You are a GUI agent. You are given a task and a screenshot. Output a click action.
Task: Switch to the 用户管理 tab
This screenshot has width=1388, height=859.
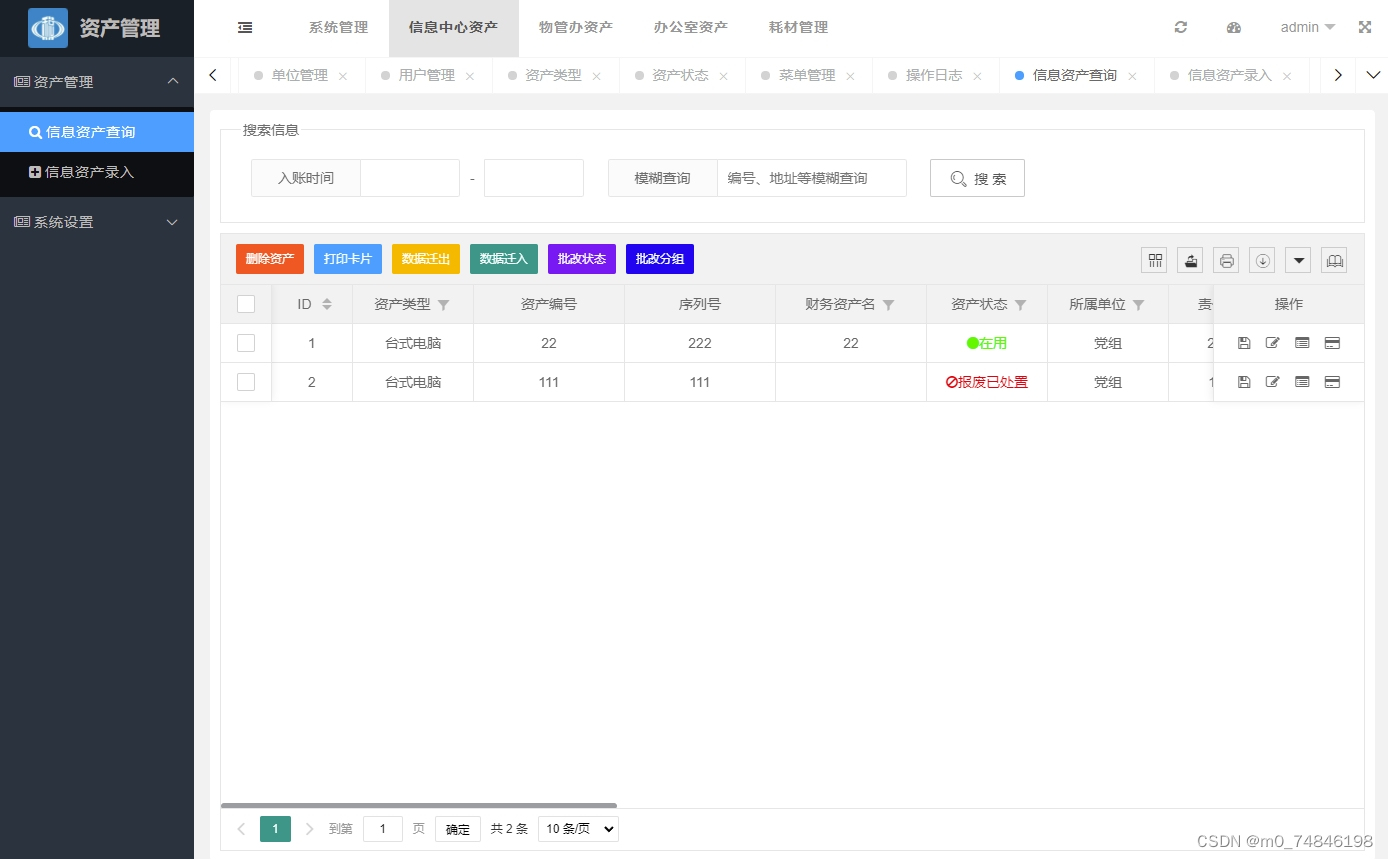(426, 75)
